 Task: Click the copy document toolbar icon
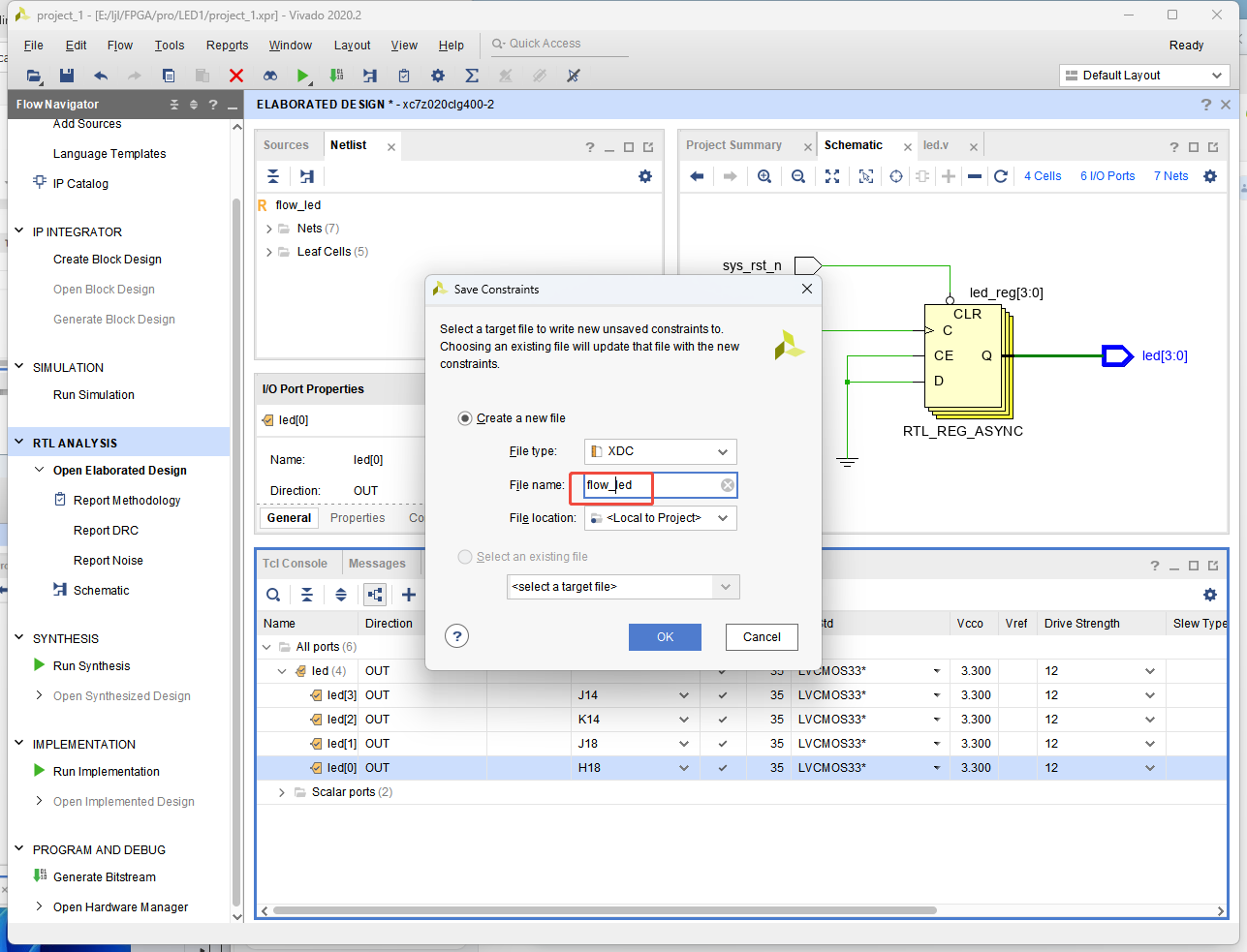169,76
